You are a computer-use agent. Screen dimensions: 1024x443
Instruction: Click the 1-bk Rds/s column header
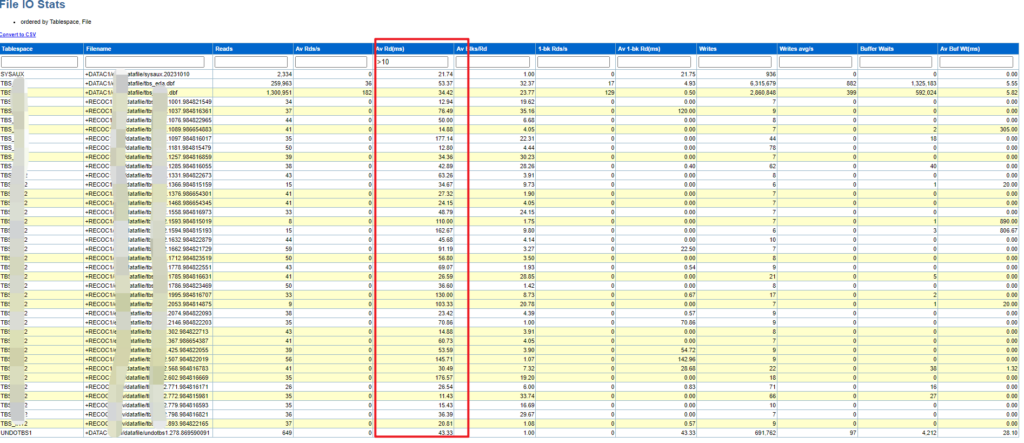574,48
